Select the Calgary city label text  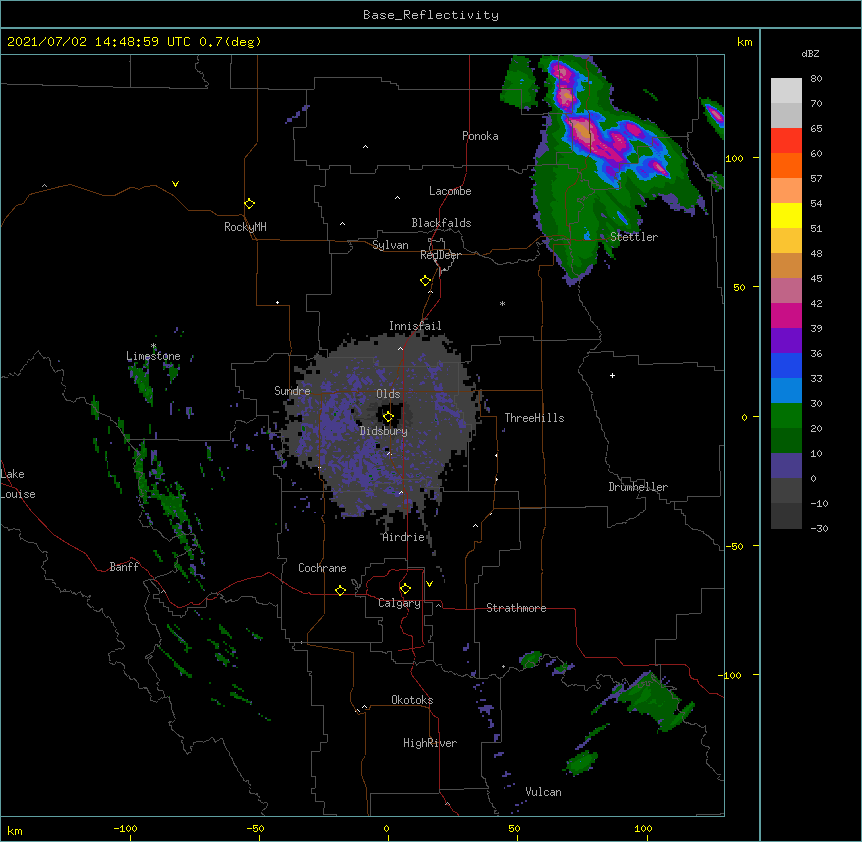coord(400,603)
